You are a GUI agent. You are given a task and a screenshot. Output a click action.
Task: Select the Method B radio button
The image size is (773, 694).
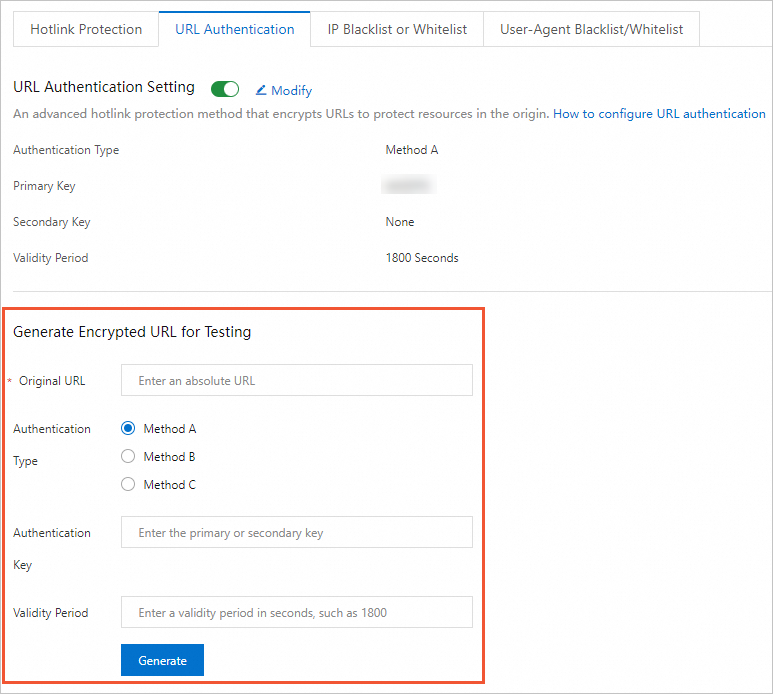pyautogui.click(x=127, y=457)
